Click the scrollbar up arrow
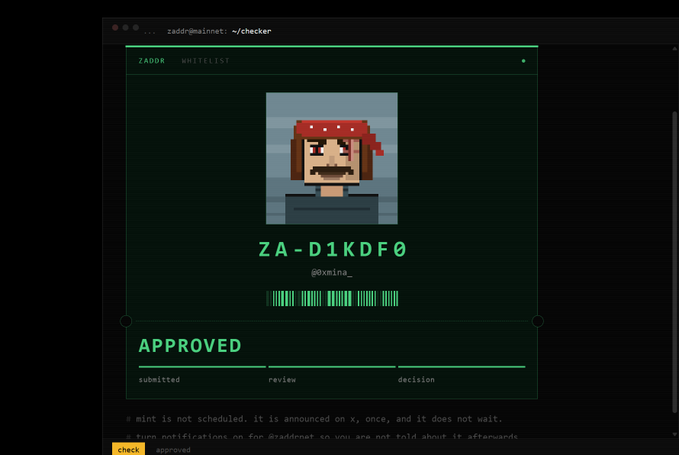 pyautogui.click(x=675, y=48)
